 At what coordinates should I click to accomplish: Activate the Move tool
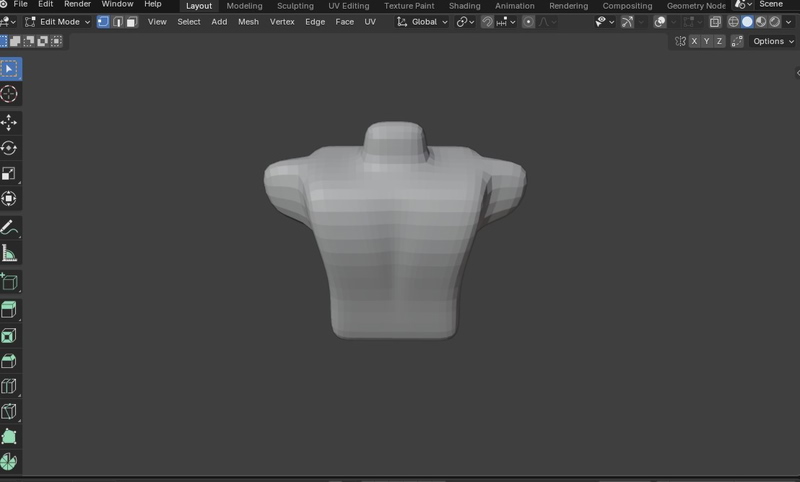[x=9, y=122]
